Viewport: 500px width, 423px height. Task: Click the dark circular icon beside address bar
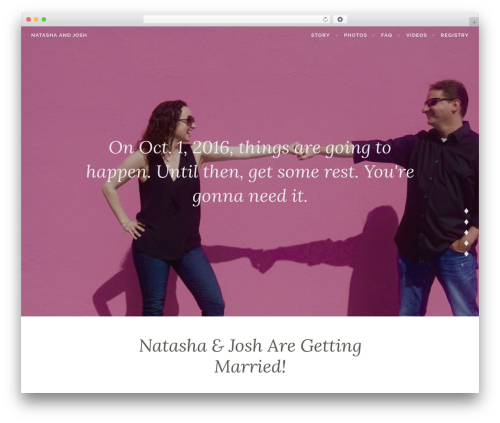click(340, 20)
